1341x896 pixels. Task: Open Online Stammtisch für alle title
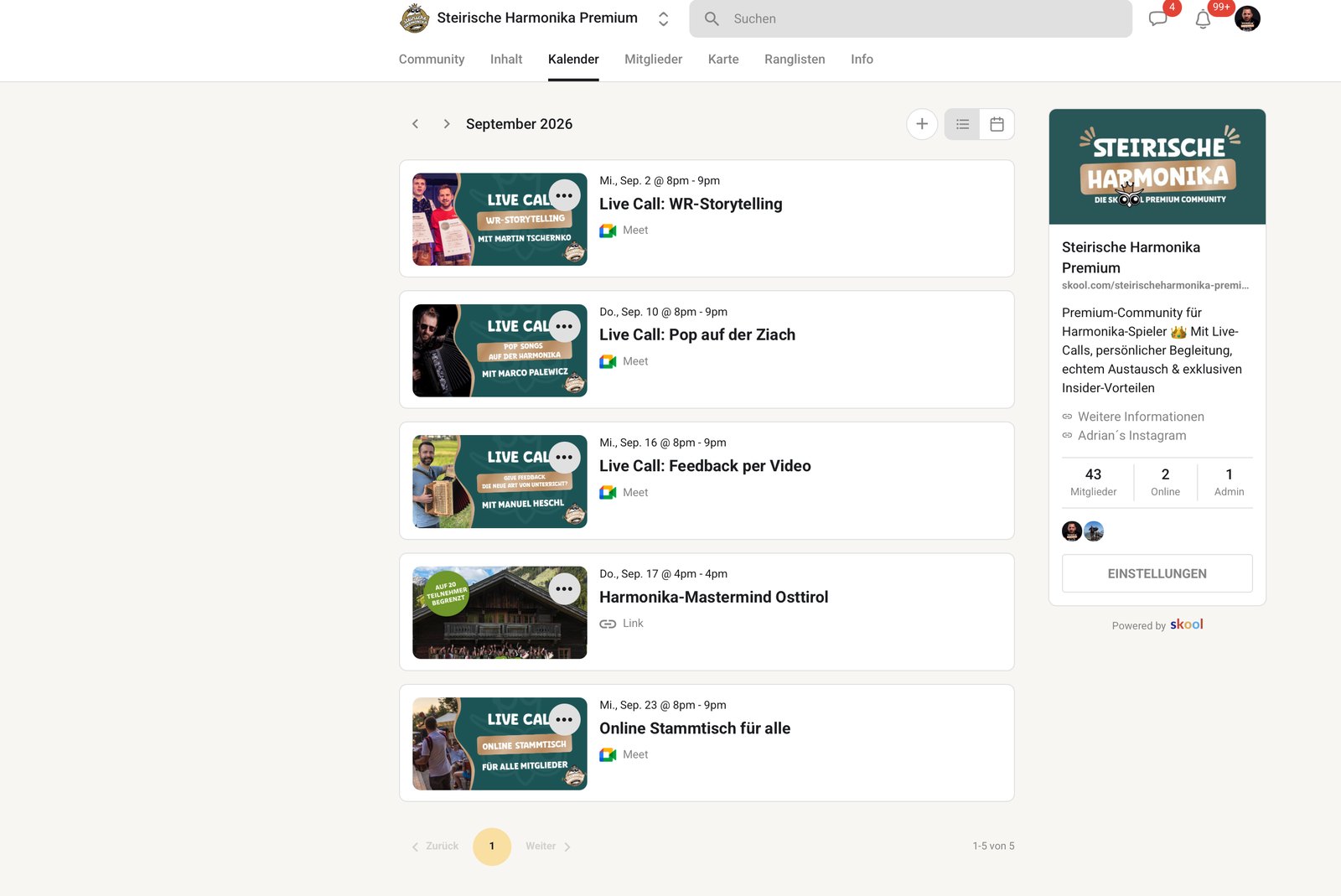pos(695,728)
